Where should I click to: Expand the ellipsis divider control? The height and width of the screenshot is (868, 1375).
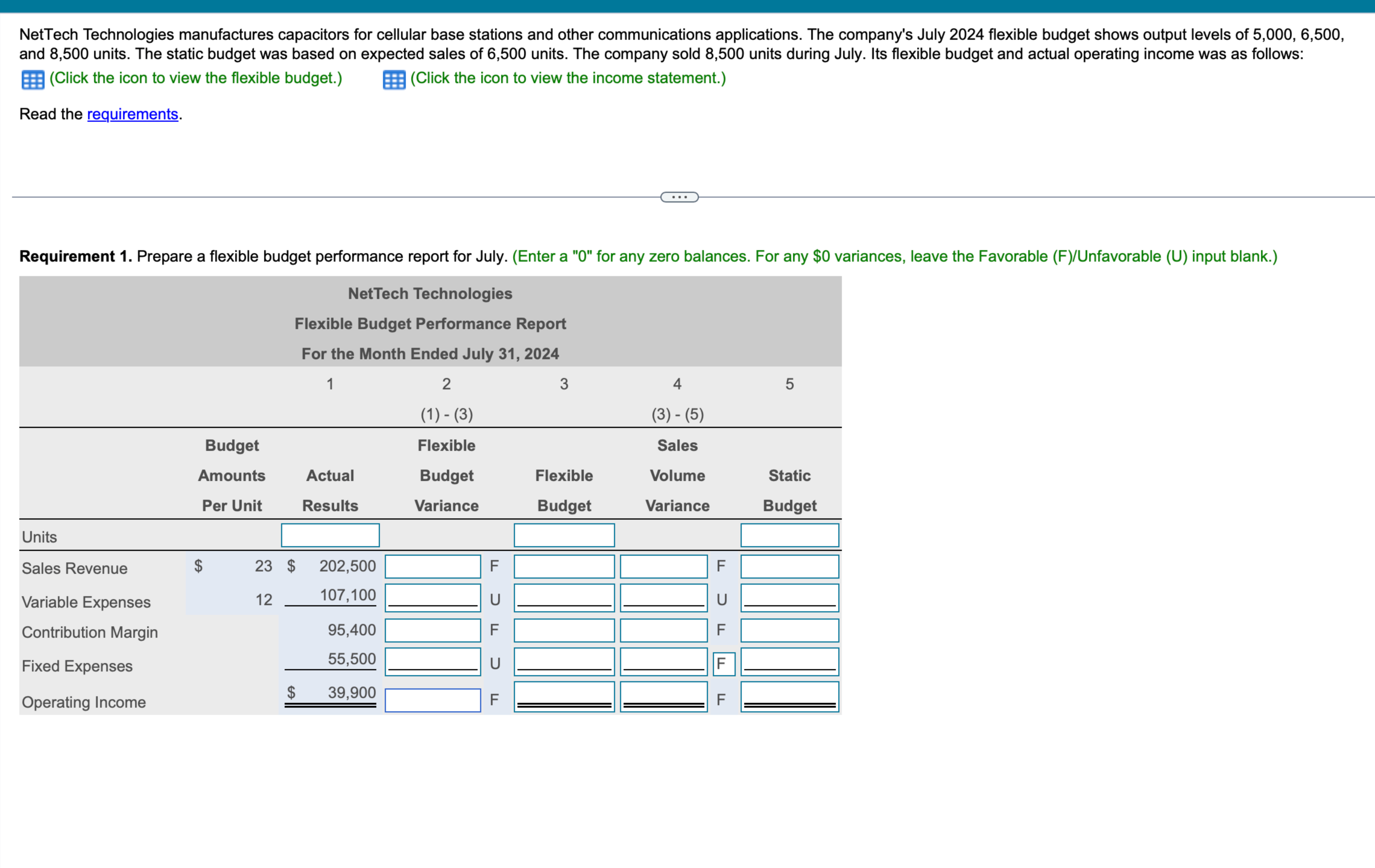[x=679, y=196]
